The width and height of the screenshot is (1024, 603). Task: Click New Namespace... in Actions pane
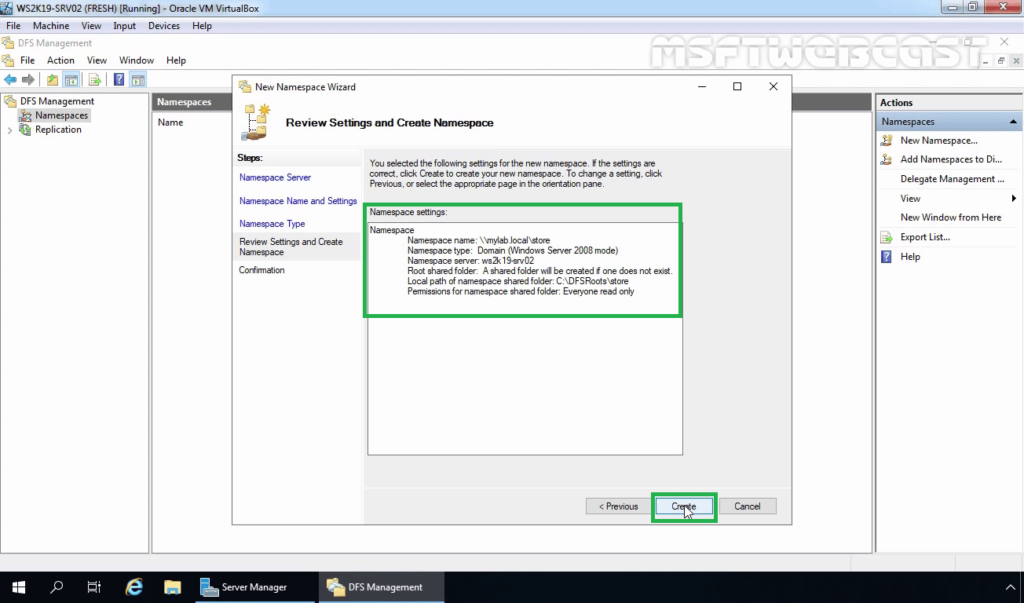[938, 140]
